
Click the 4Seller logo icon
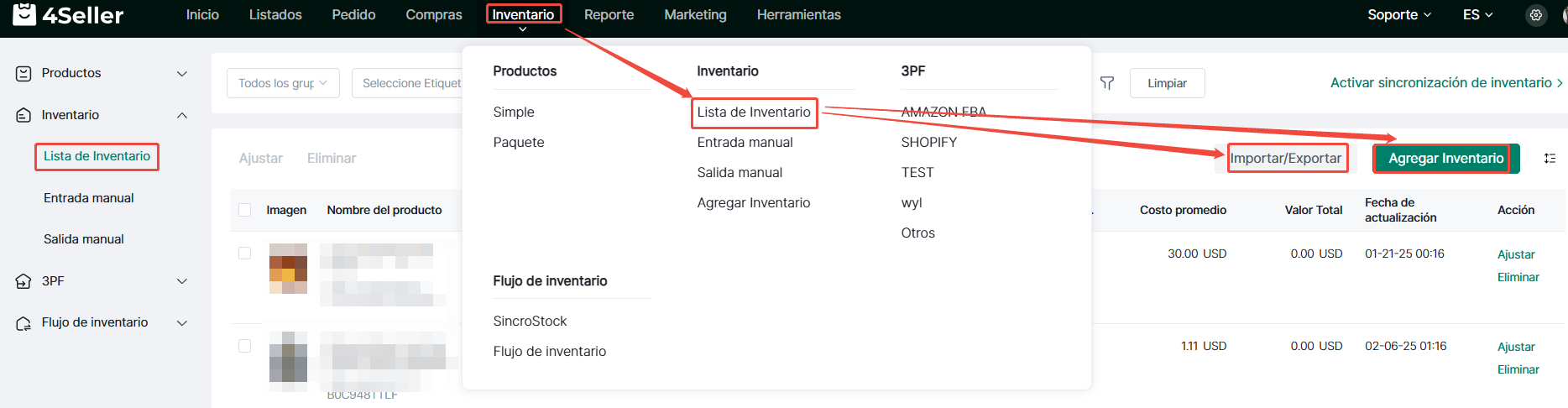[x=24, y=14]
